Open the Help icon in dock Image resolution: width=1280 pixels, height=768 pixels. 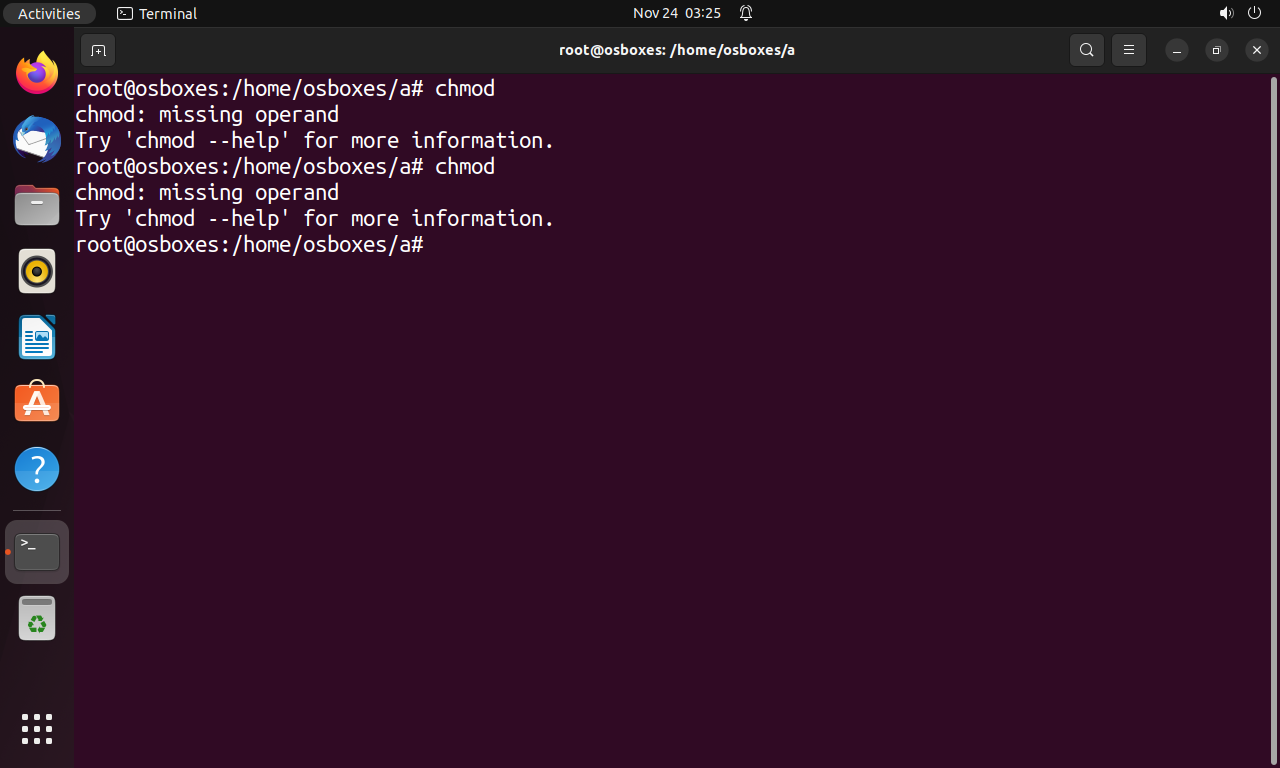[x=37, y=469]
